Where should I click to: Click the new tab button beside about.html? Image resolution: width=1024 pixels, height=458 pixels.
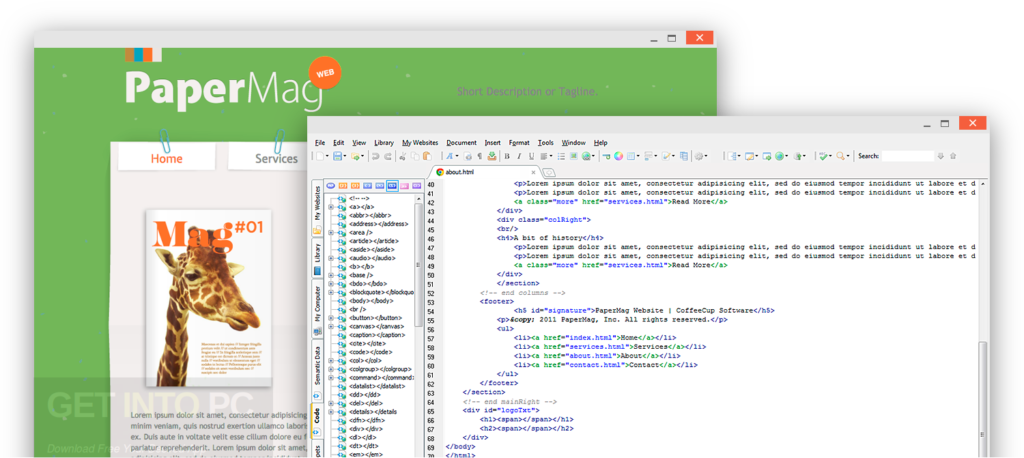pyautogui.click(x=549, y=172)
